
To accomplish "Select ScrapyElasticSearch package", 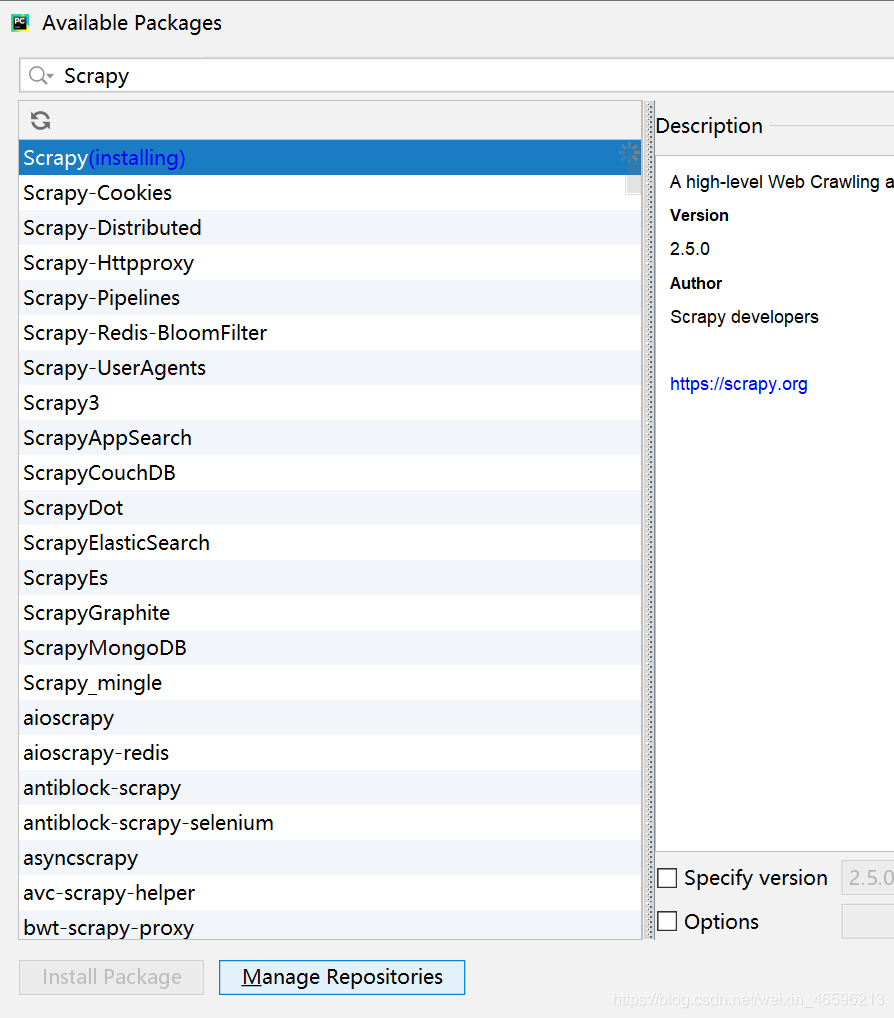I will (x=330, y=543).
